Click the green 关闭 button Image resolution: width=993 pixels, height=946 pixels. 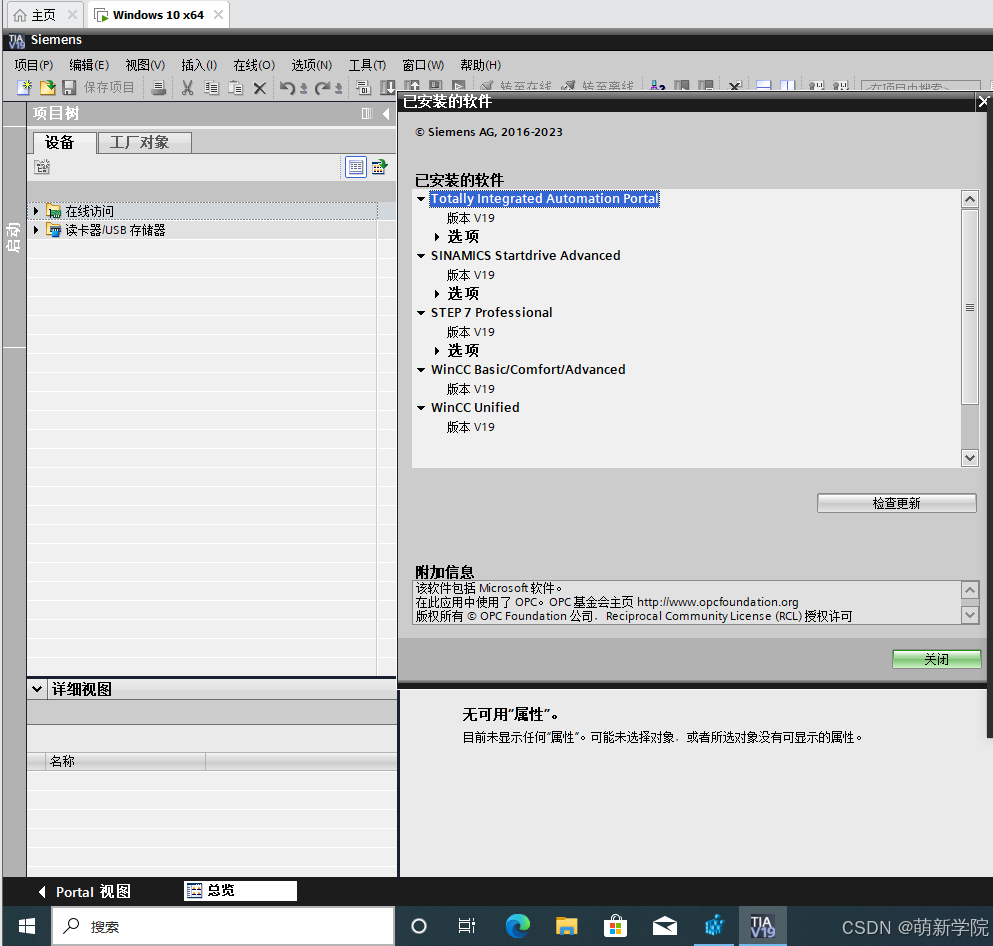(937, 659)
